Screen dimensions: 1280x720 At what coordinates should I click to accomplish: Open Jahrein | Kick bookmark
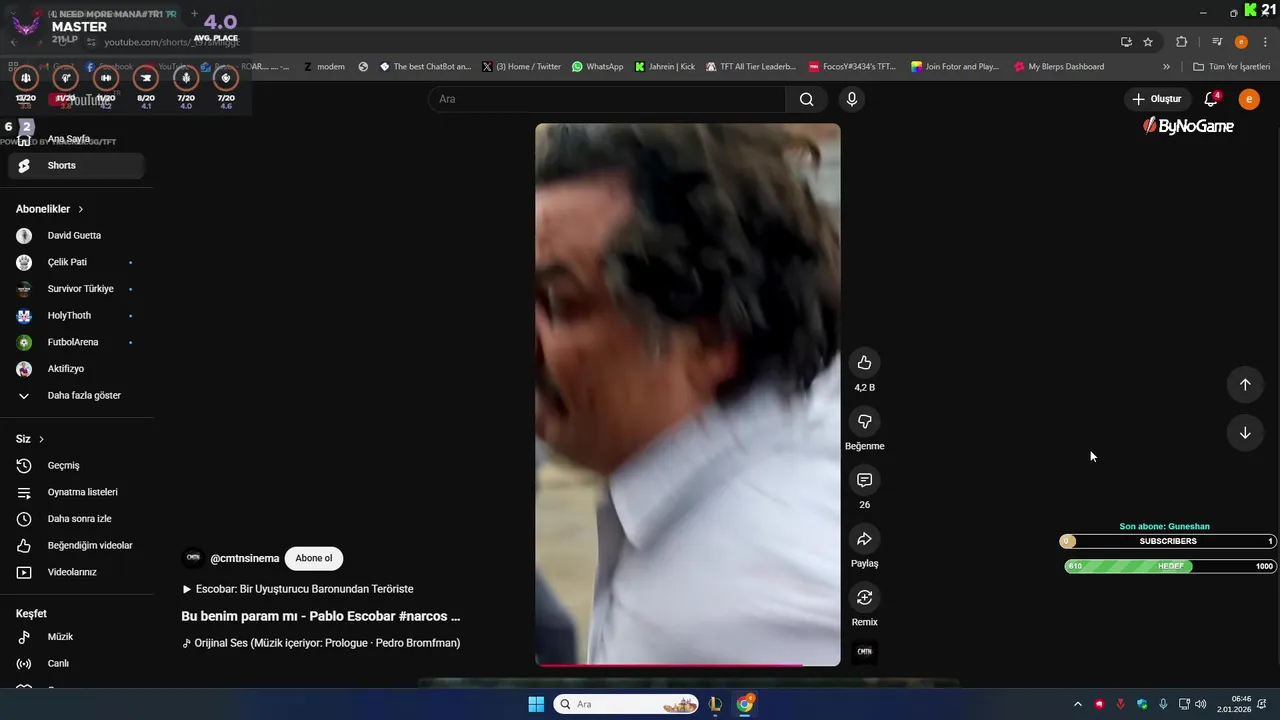[665, 67]
